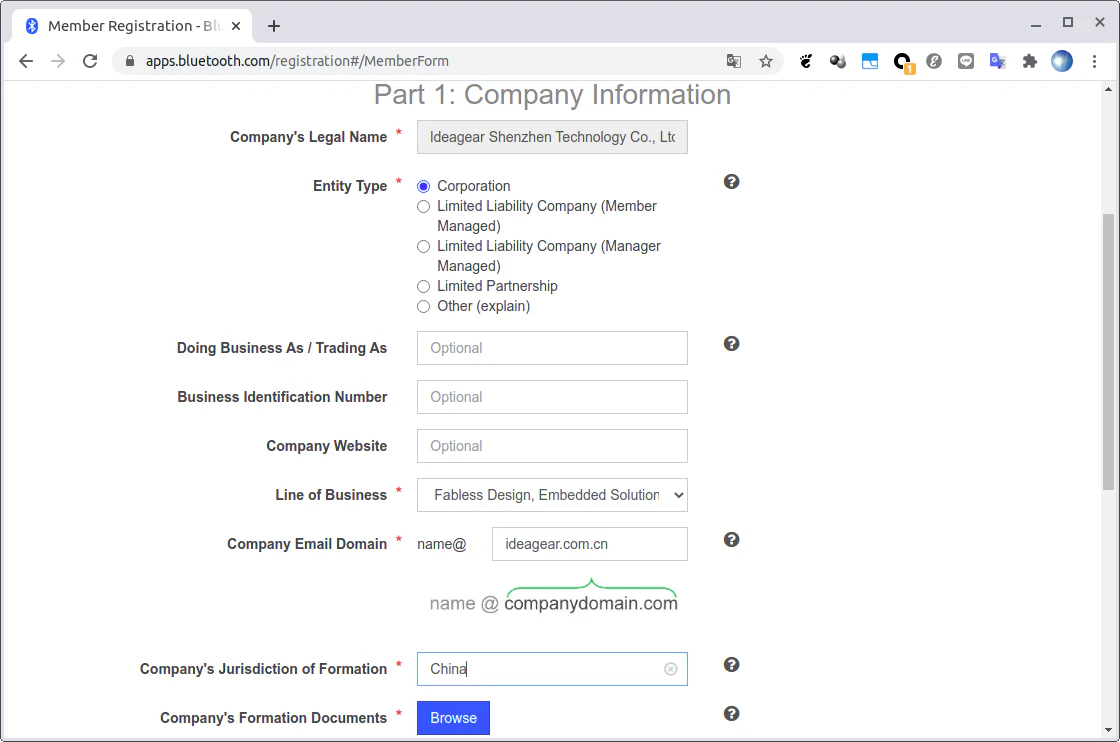Screen dimensions: 1120x742
Task: Open the extension icon with badge 1
Action: (x=903, y=63)
